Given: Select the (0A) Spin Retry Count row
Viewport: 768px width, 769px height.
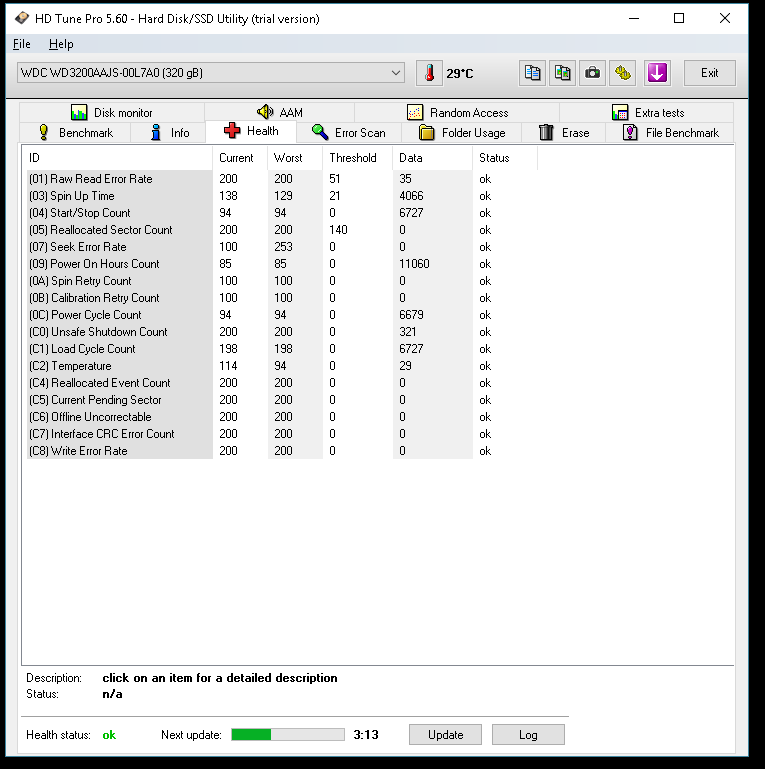Looking at the screenshot, I should click(282, 281).
